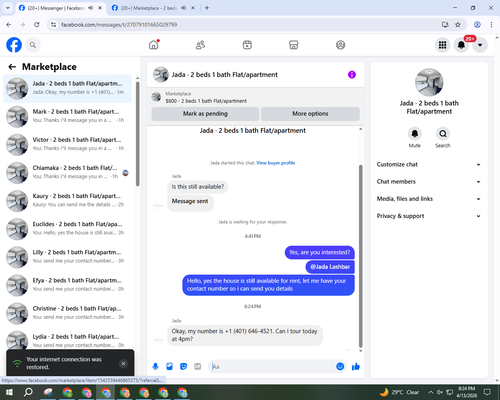The width and height of the screenshot is (500, 400).
Task: Open the emoji picker smiley
Action: (340, 367)
